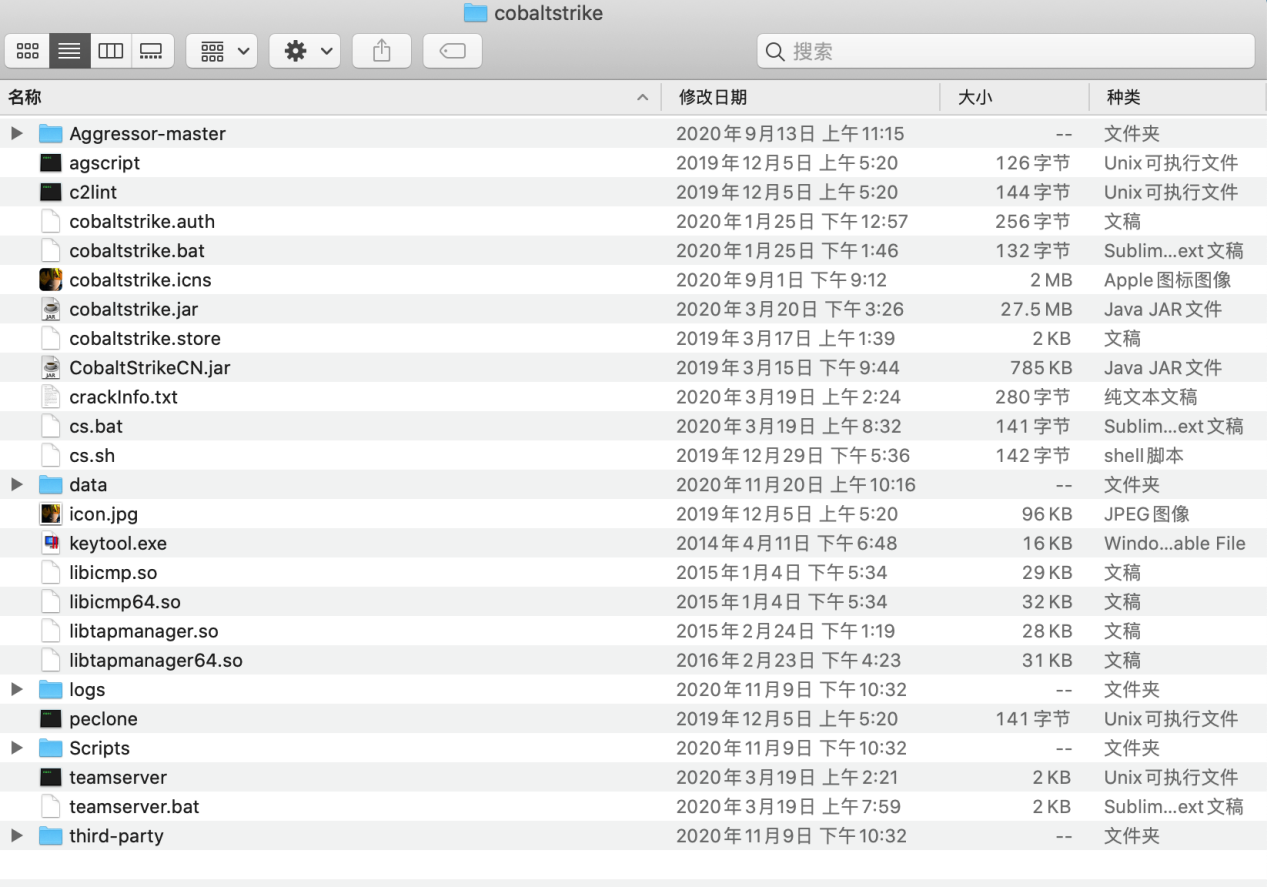Click the share button in toolbar

coord(381,51)
